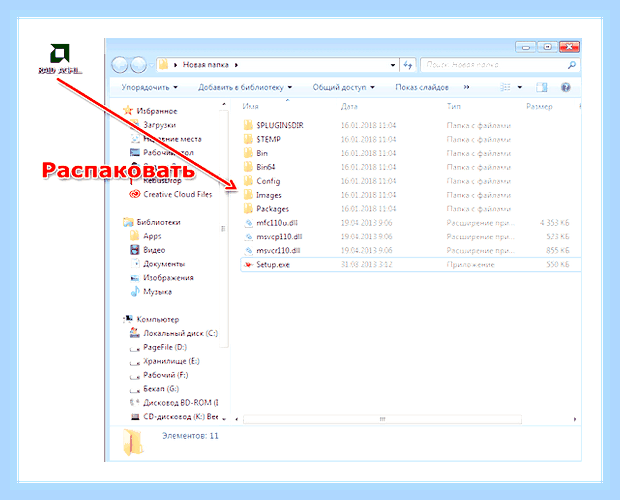The height and width of the screenshot is (500, 620).
Task: Open the Упорядочить menu
Action: click(149, 87)
